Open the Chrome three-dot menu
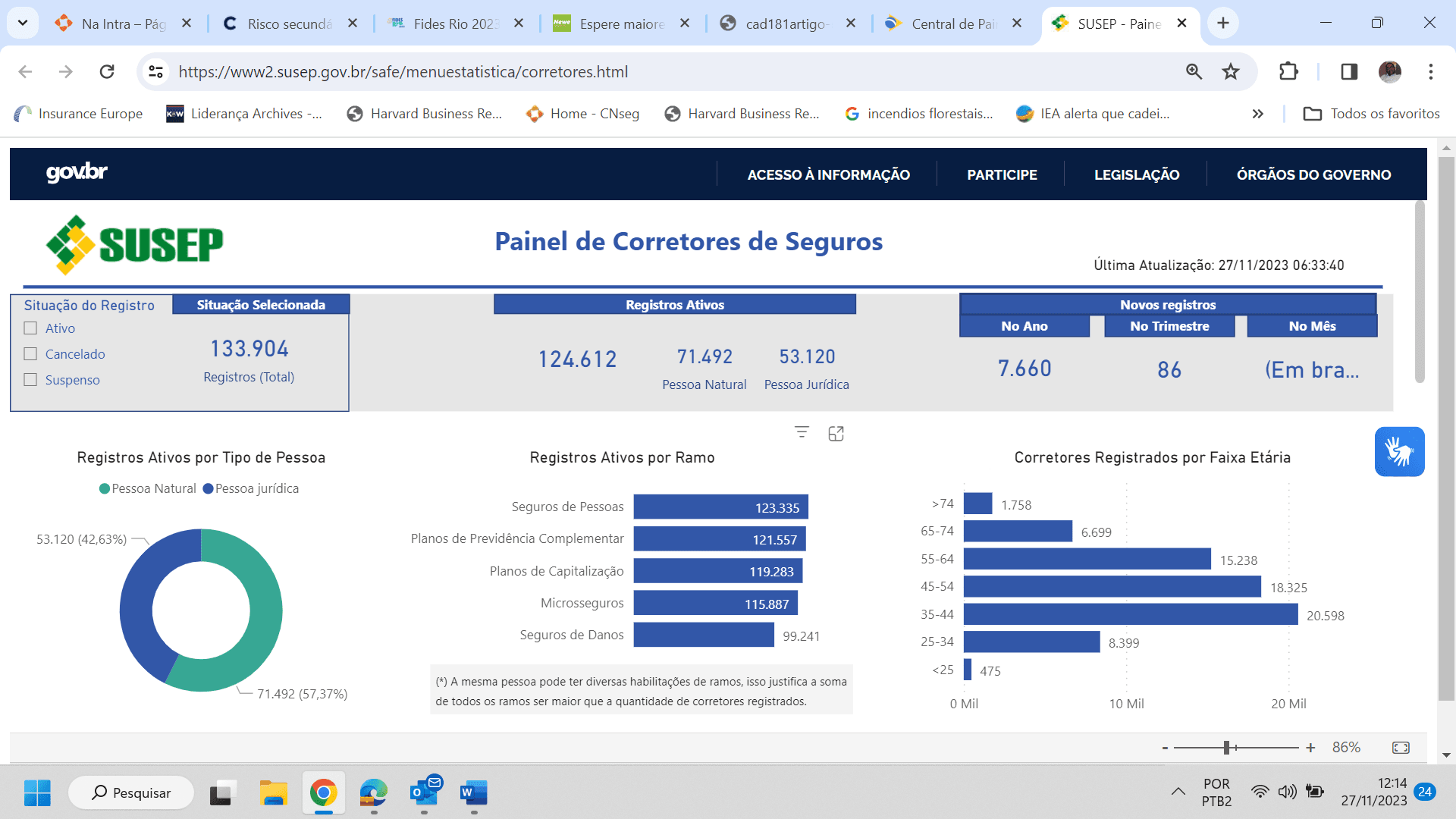Image resolution: width=1456 pixels, height=819 pixels. click(1431, 71)
